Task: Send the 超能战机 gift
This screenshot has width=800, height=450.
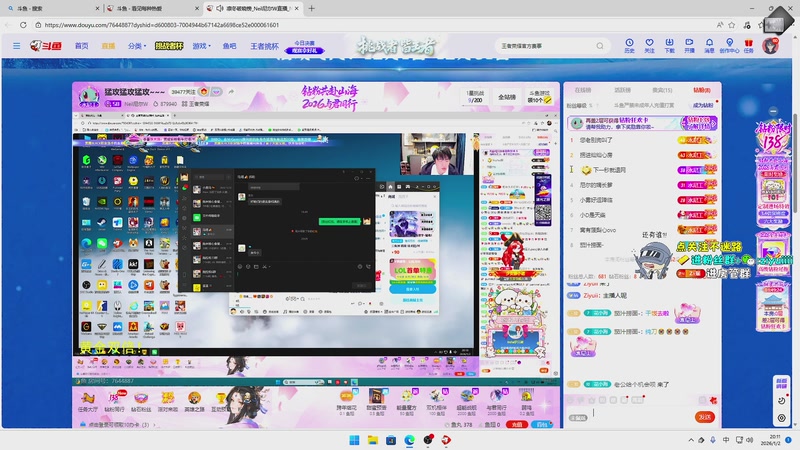Action: tap(466, 403)
